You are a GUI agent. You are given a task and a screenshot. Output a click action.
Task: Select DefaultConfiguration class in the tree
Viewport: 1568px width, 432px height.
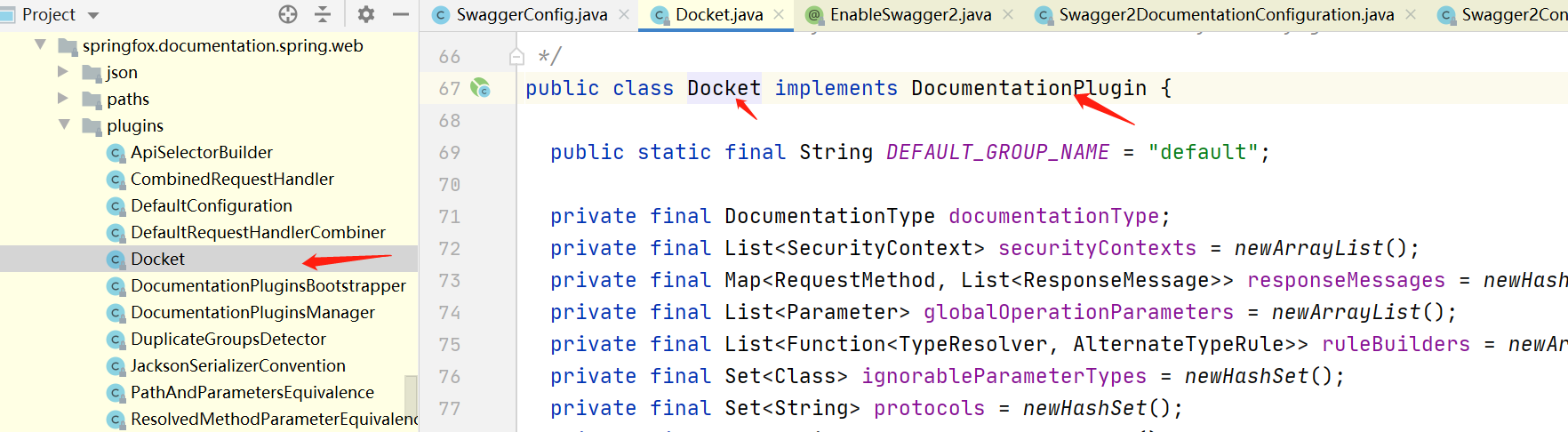pos(211,206)
